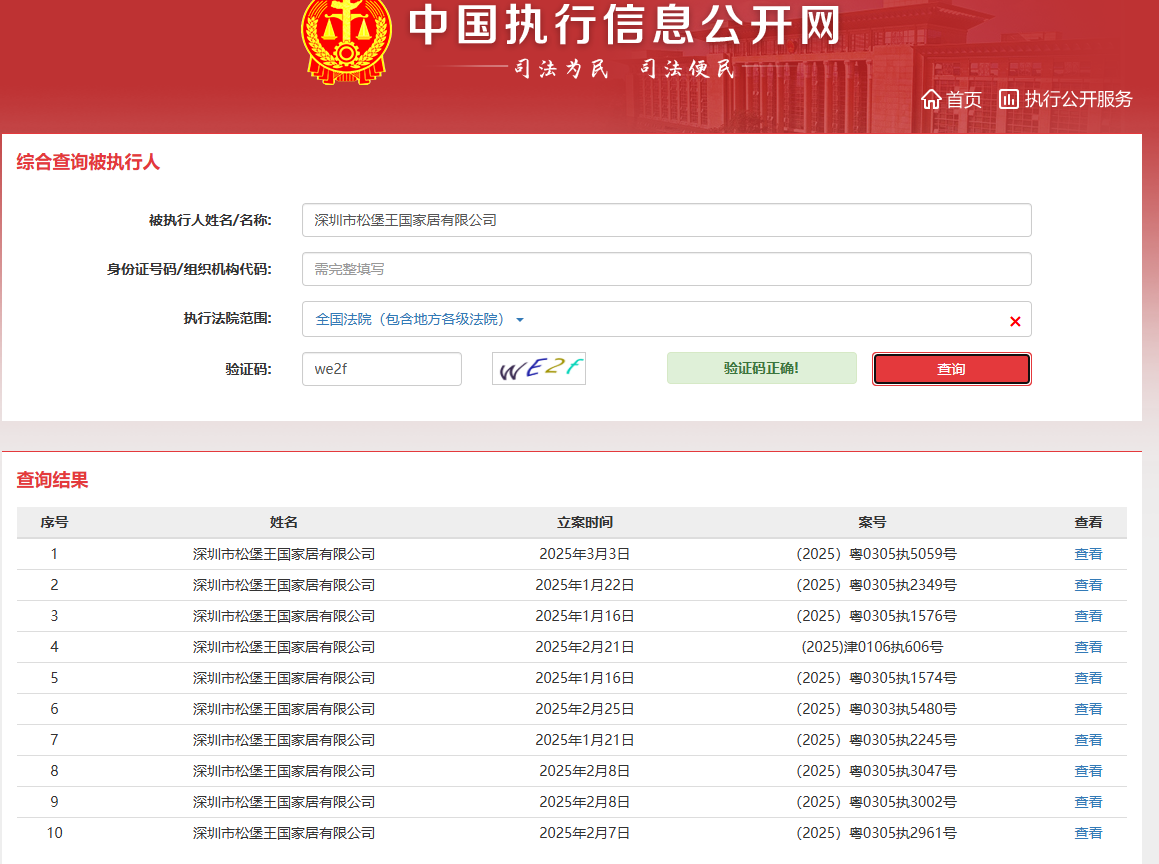This screenshot has width=1159, height=864.
Task: Click case number 粤0303执5480号 text
Action: coord(876,710)
